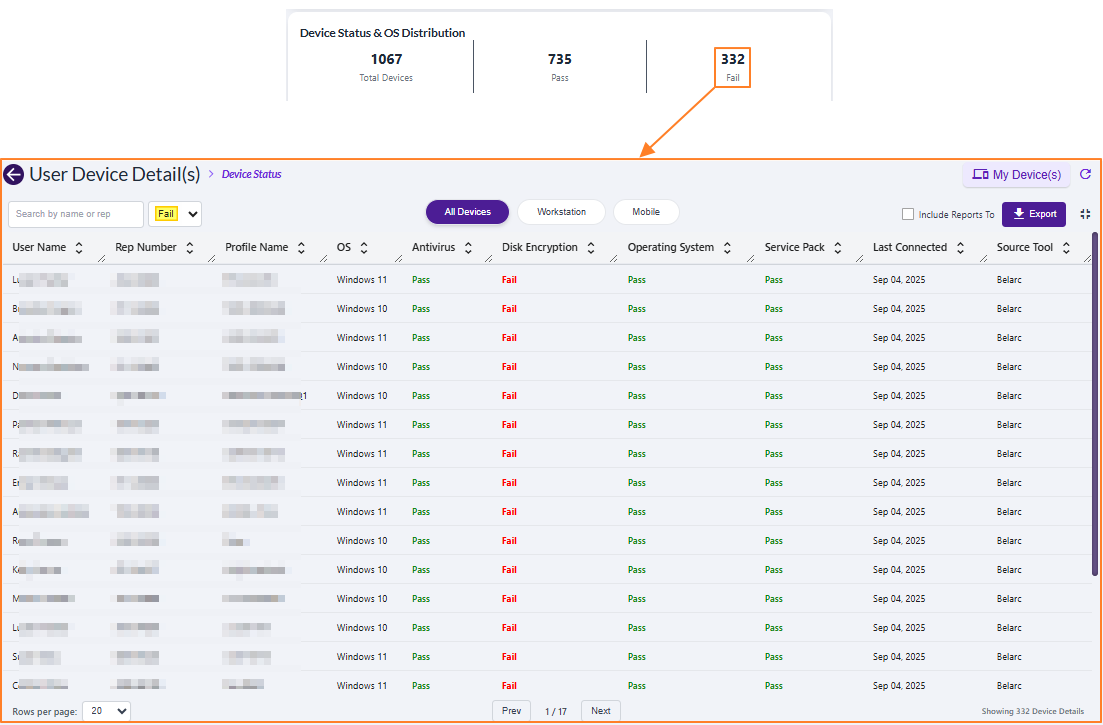Sort by User Name column arrows
Viewport: 1103px width, 725px height.
pyautogui.click(x=79, y=248)
